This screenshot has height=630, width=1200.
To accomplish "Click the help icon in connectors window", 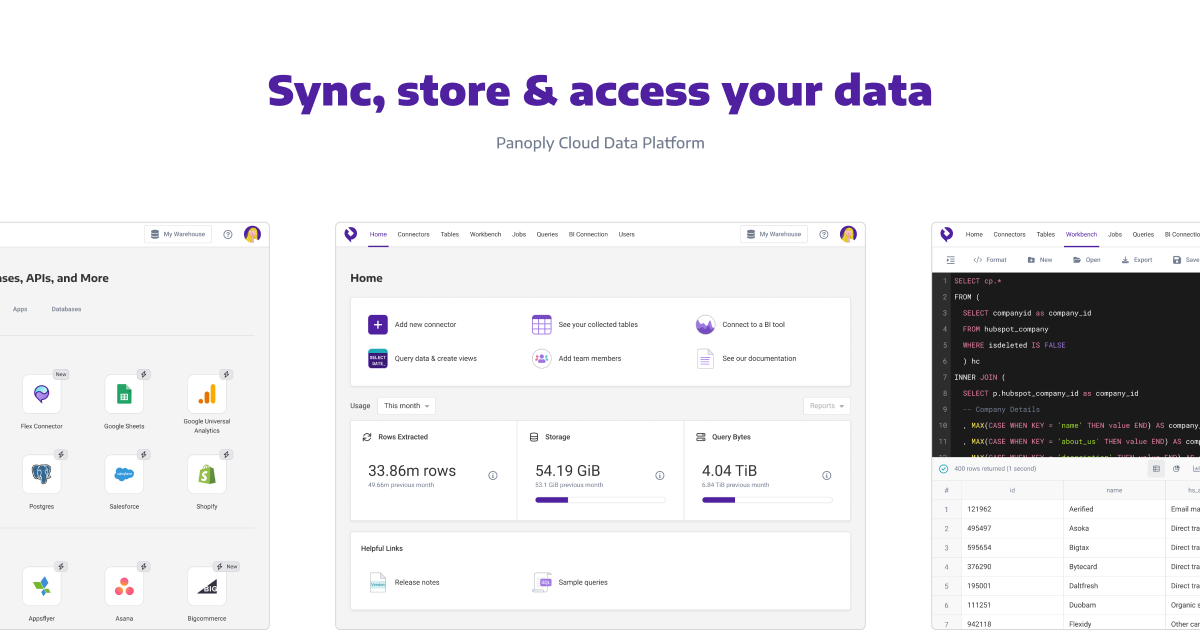I will [x=228, y=234].
